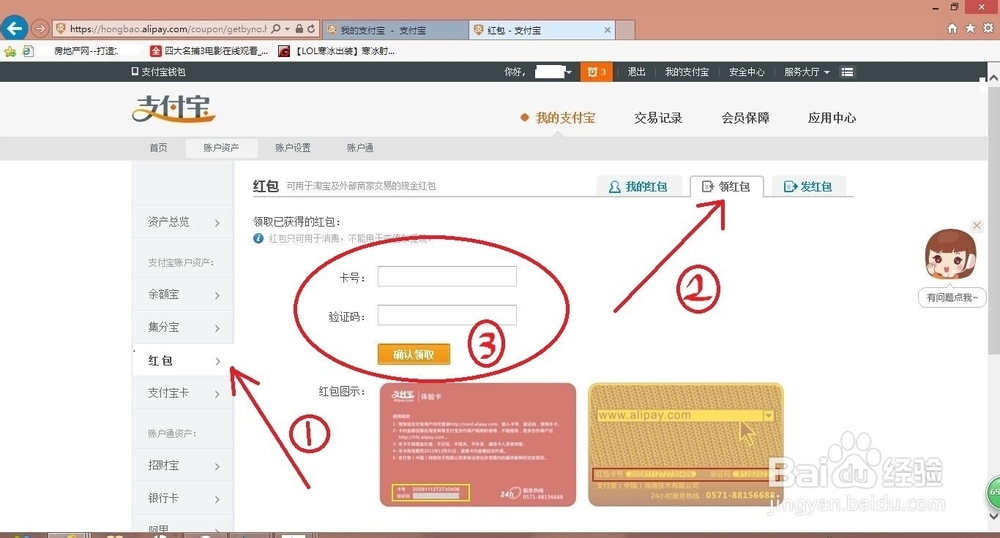
Task: Click the lock security icon in address bar
Action: tap(299, 29)
